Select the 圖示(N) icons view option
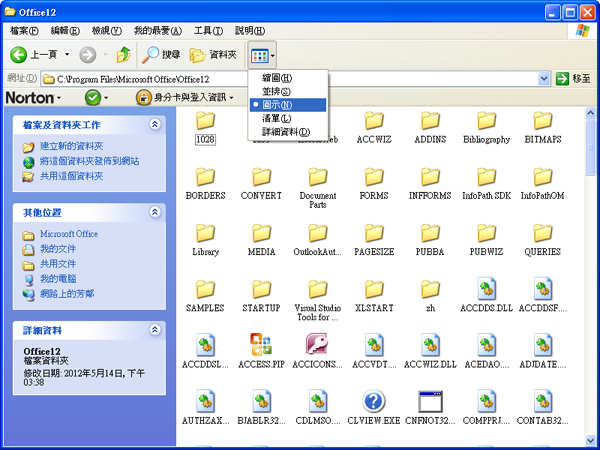The height and width of the screenshot is (450, 600). pos(288,105)
